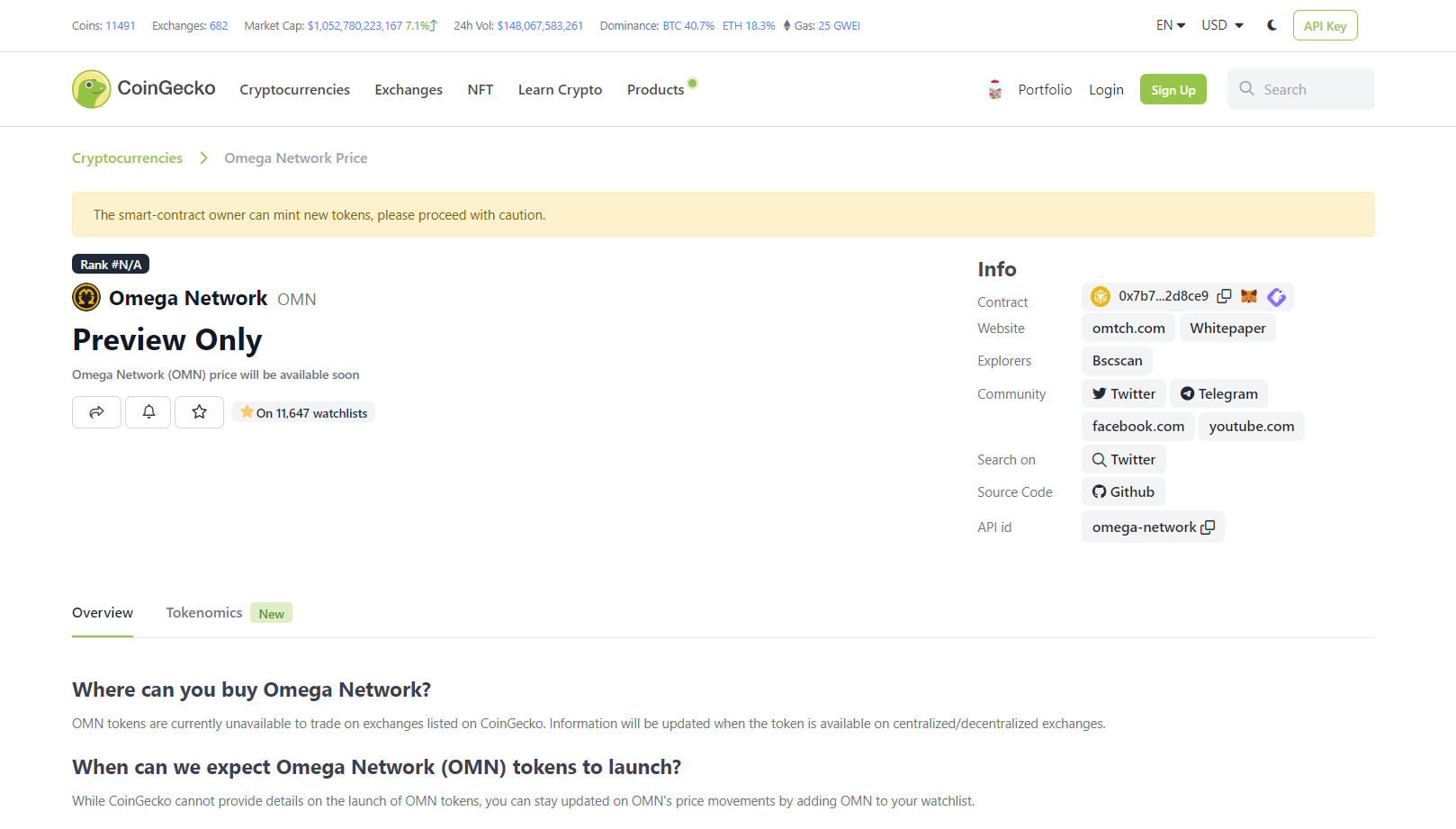Click the green dot on Products

pos(692,83)
